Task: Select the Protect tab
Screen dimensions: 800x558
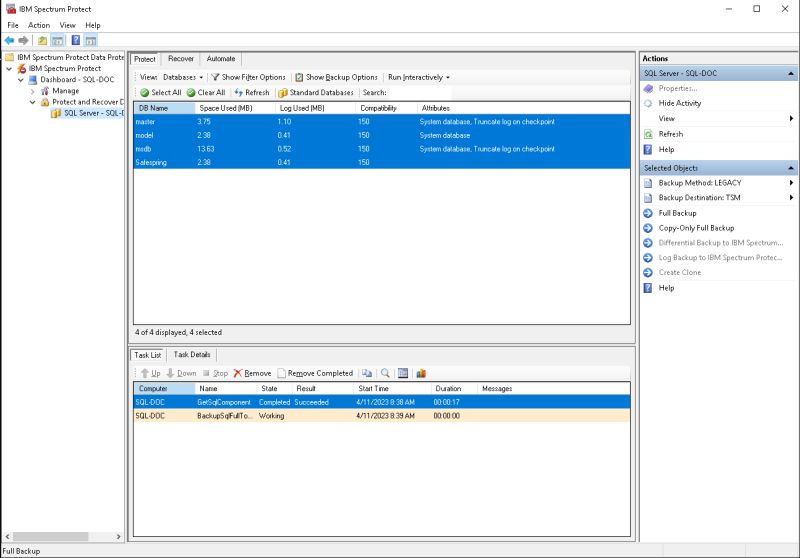Action: [x=145, y=59]
